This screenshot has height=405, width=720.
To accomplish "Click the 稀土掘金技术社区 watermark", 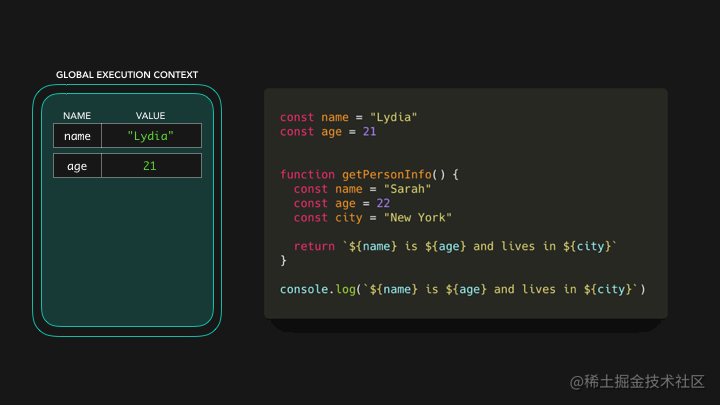I will coord(637,382).
